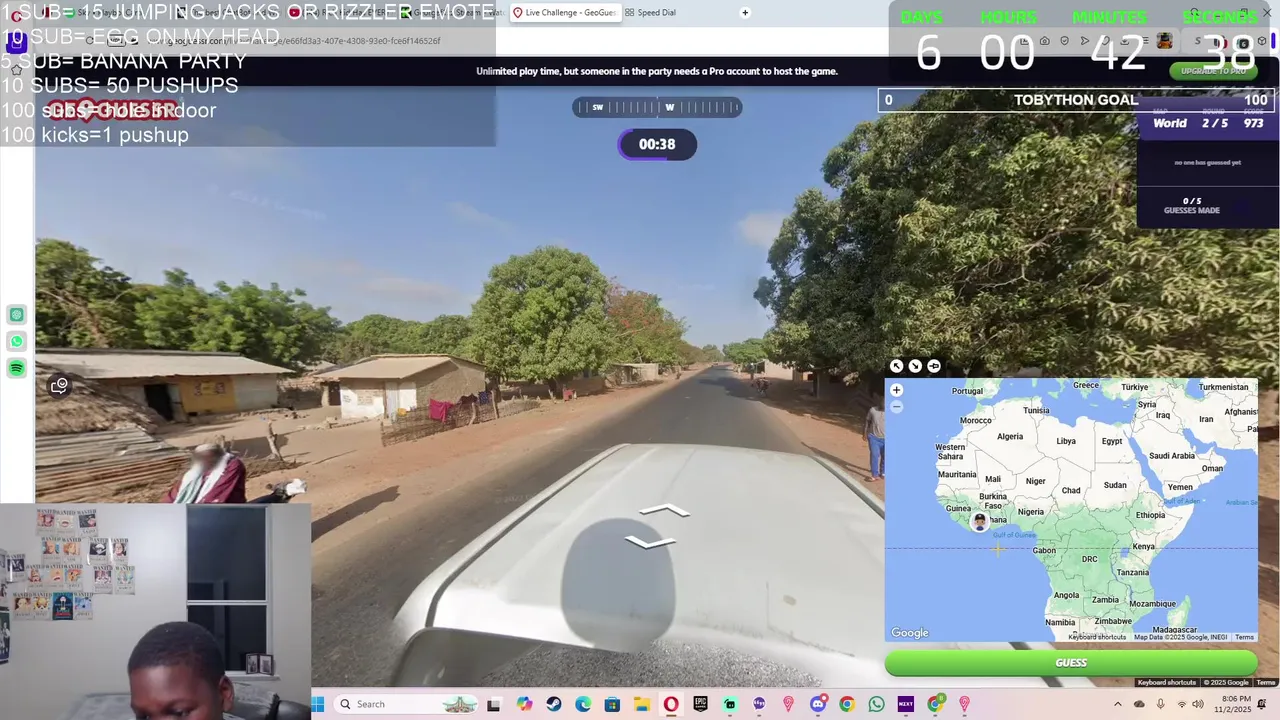Image resolution: width=1280 pixels, height=720 pixels.
Task: Open Discord from the taskbar
Action: pyautogui.click(x=817, y=704)
